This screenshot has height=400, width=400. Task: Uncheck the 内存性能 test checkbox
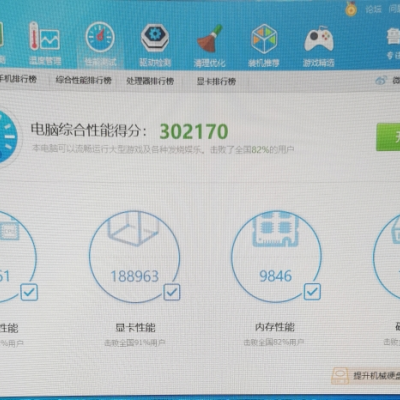(312, 292)
